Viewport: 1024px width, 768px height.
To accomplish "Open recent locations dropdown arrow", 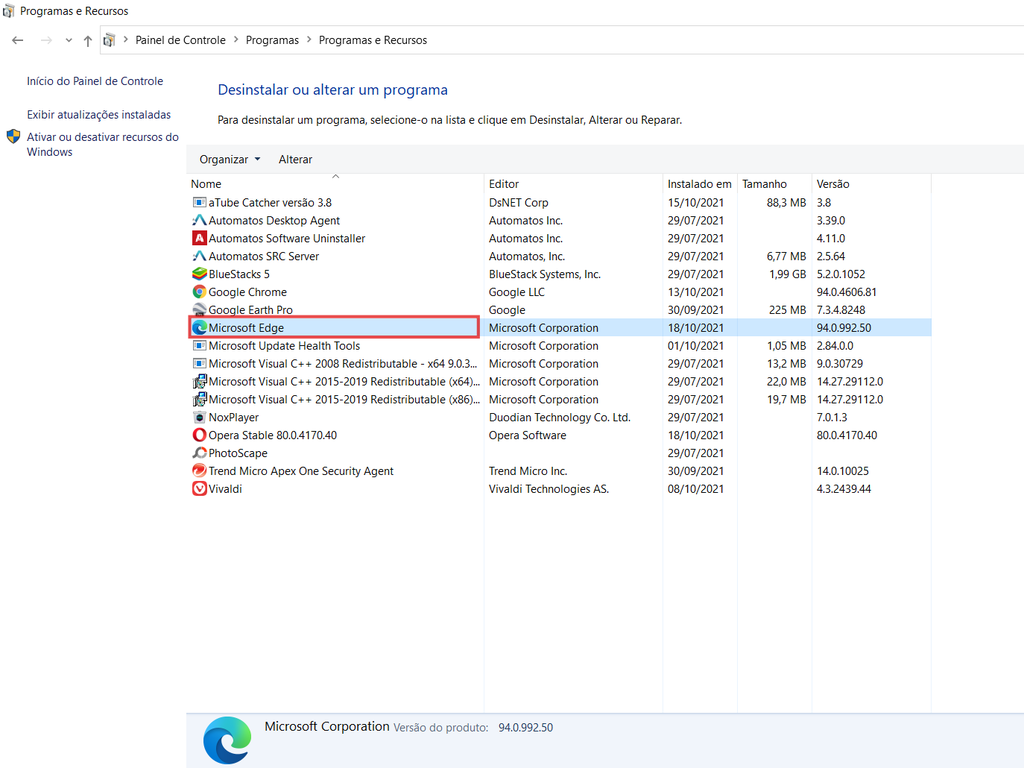I will [x=69, y=40].
